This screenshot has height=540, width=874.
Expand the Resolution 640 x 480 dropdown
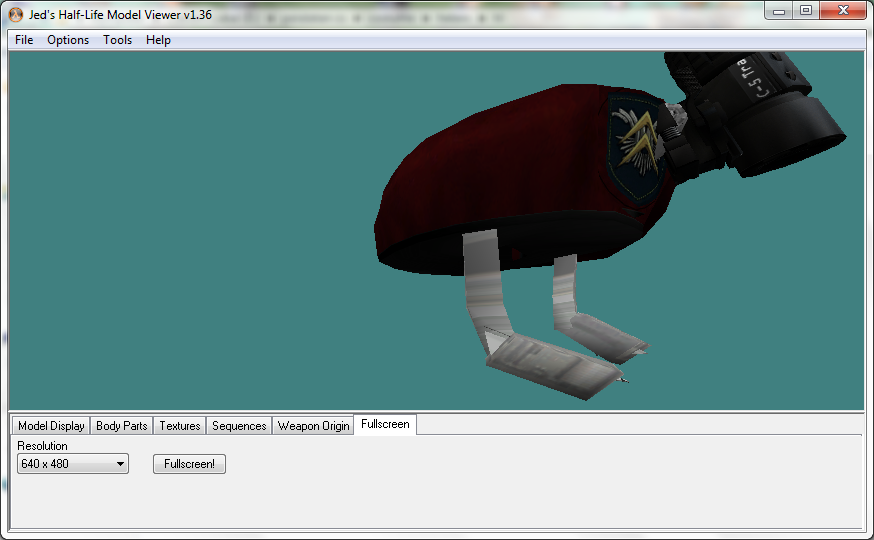point(73,464)
